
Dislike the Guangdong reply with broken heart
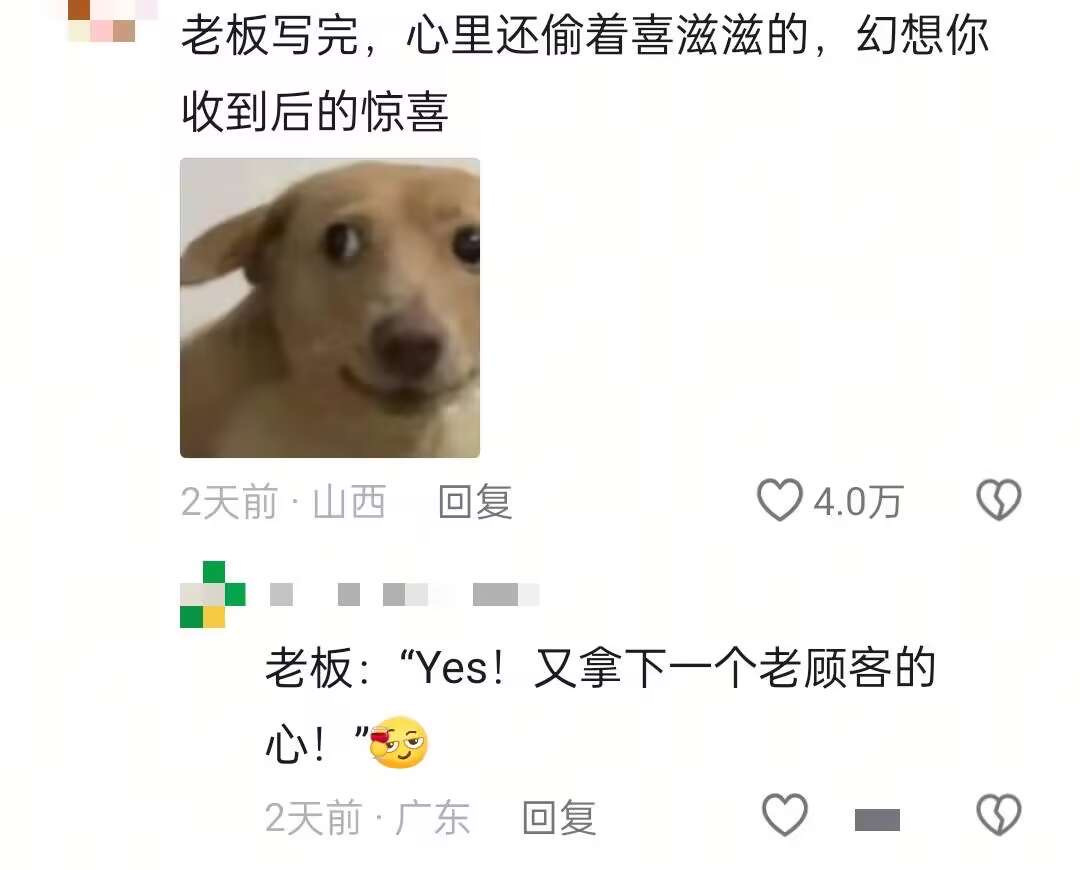pos(999,815)
